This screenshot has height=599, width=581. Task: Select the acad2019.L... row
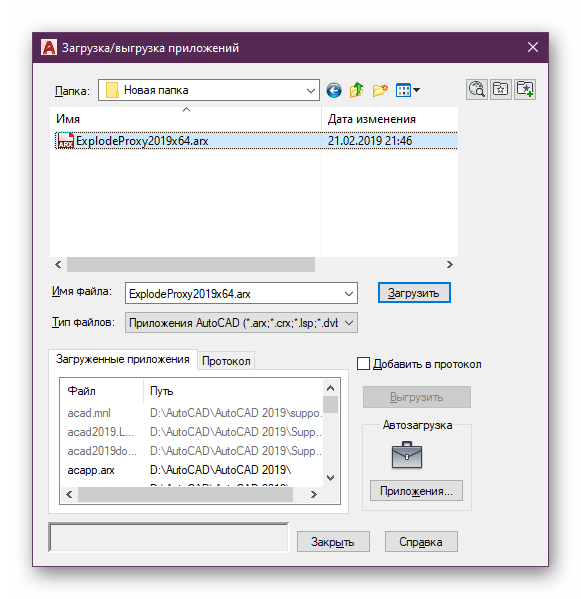pyautogui.click(x=191, y=432)
